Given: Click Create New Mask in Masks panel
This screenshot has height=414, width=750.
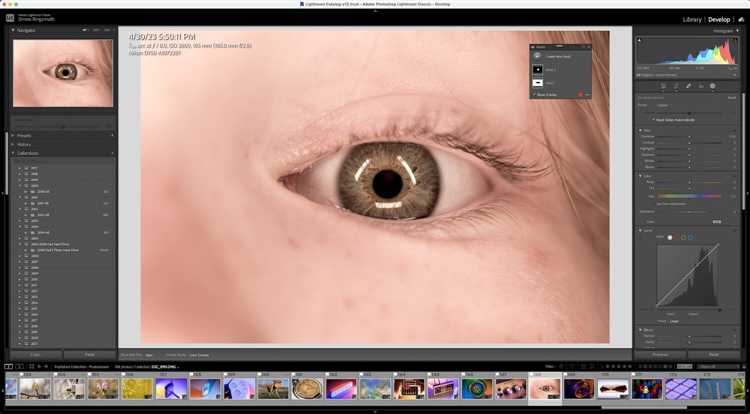Looking at the screenshot, I should point(558,56).
